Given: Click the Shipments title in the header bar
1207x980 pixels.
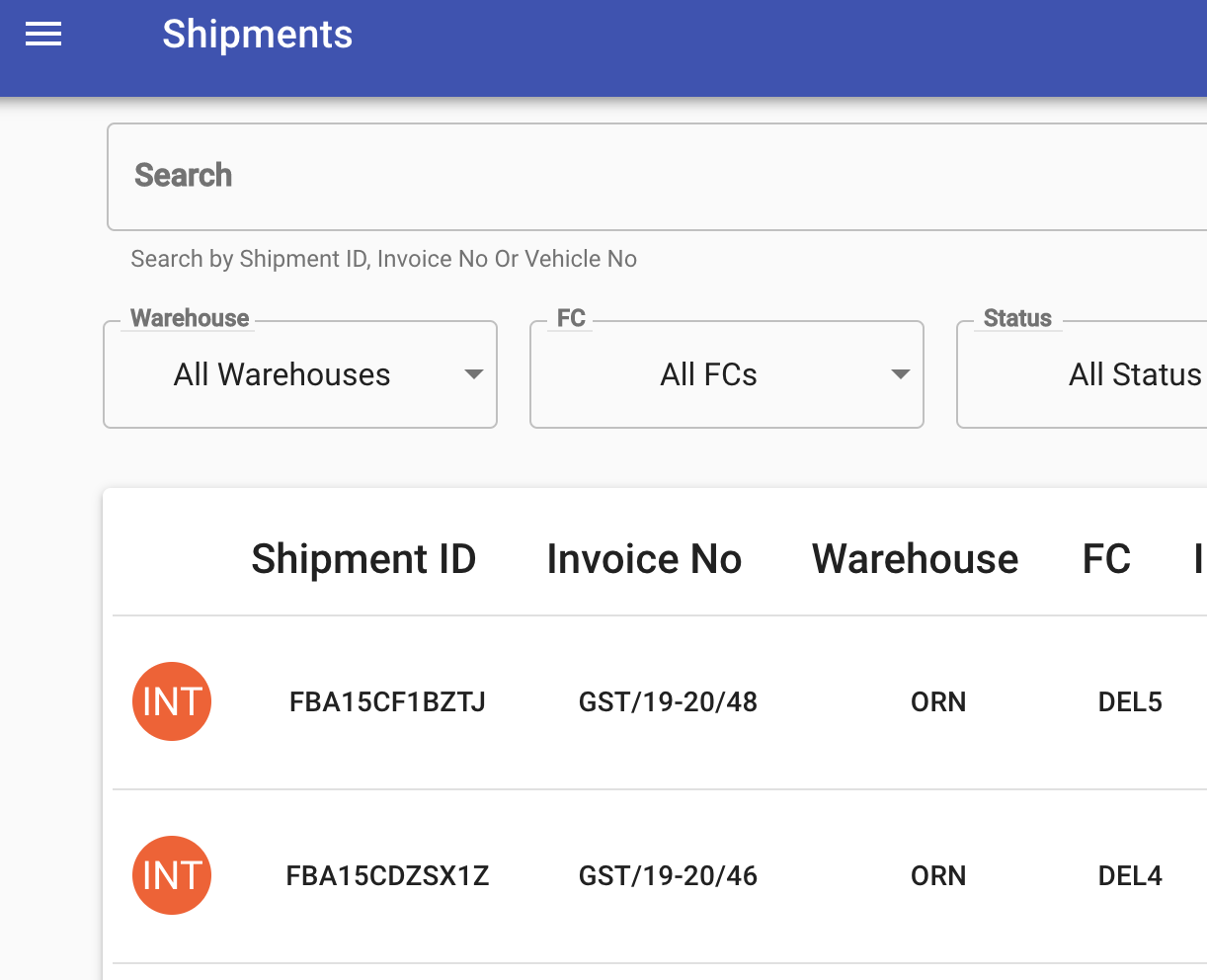Looking at the screenshot, I should coord(257,35).
